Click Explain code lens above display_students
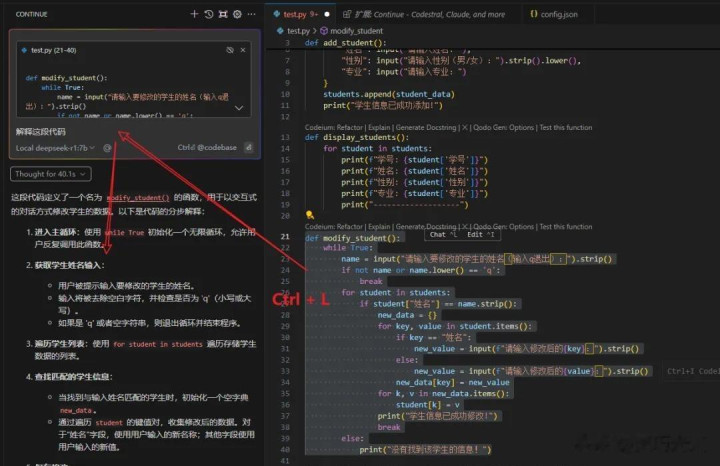This screenshot has width=720, height=466. [x=379, y=128]
